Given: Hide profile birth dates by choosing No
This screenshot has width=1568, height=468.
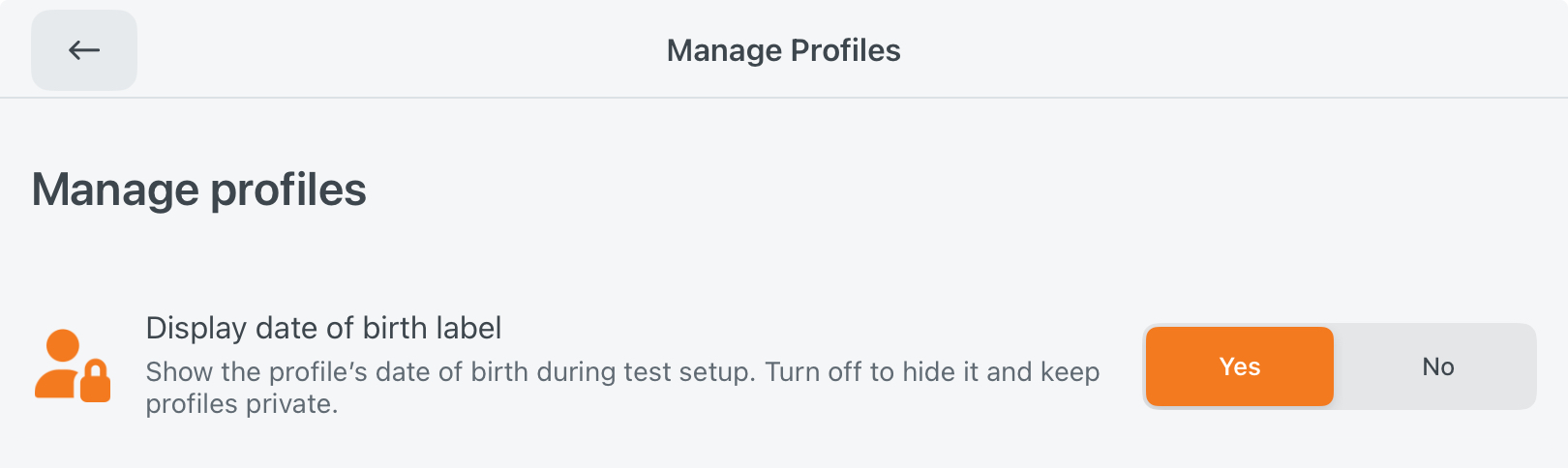Looking at the screenshot, I should [1437, 366].
